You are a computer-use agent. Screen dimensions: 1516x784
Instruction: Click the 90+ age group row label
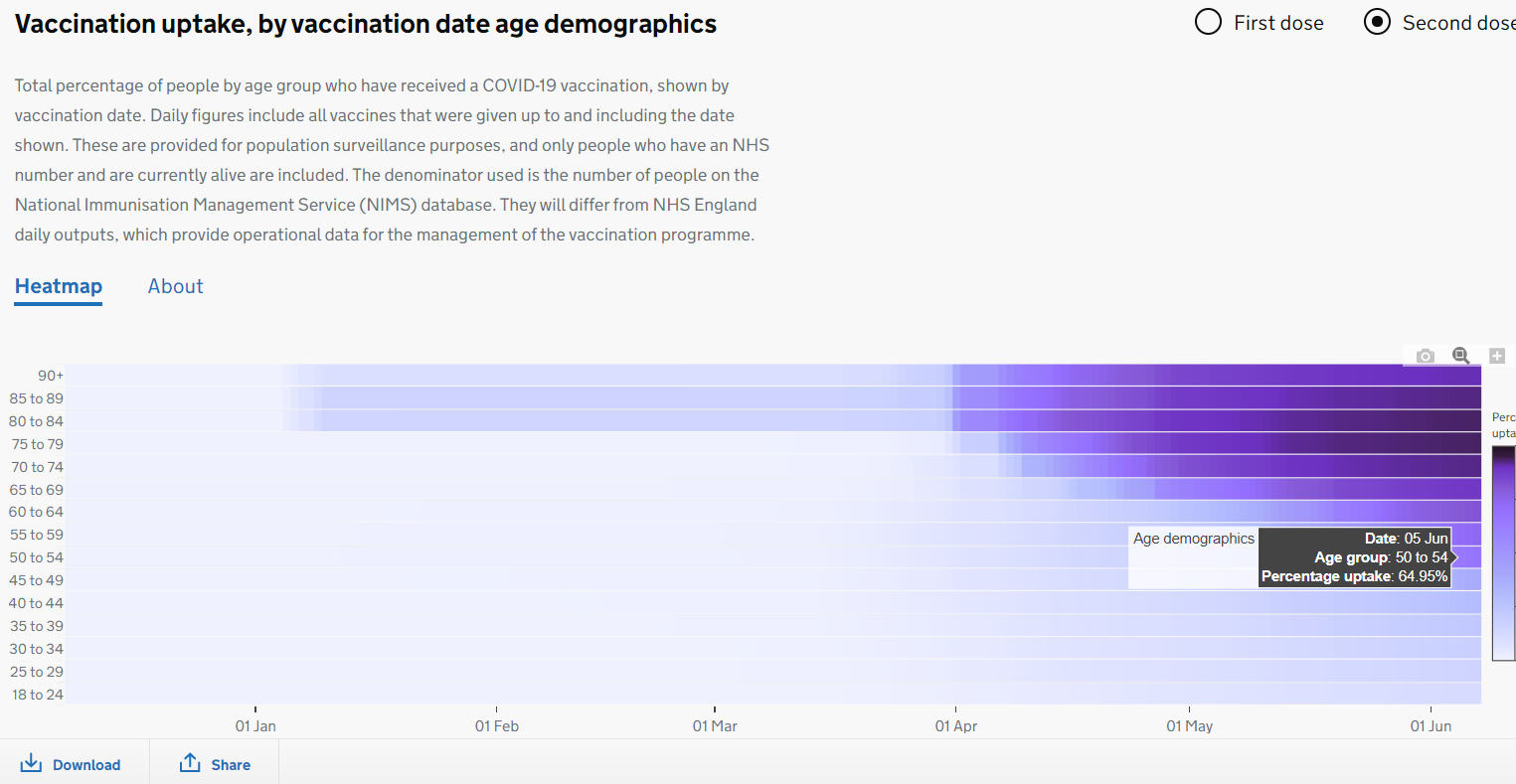[x=51, y=376]
